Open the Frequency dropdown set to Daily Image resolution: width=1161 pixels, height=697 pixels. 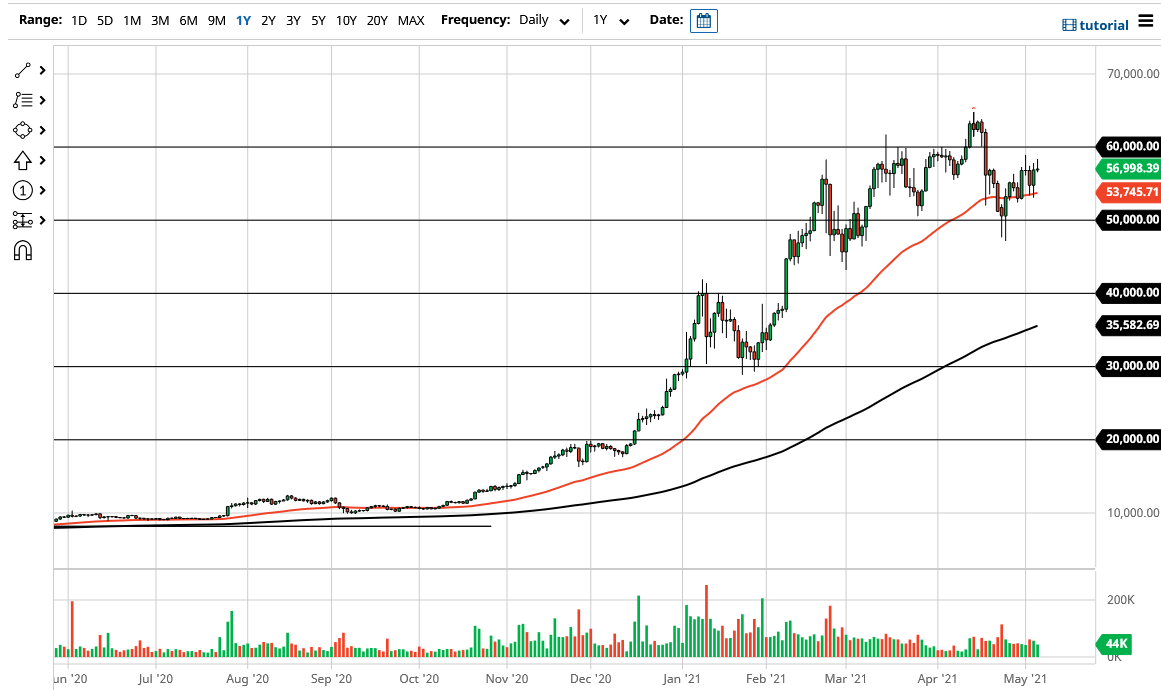[540, 20]
